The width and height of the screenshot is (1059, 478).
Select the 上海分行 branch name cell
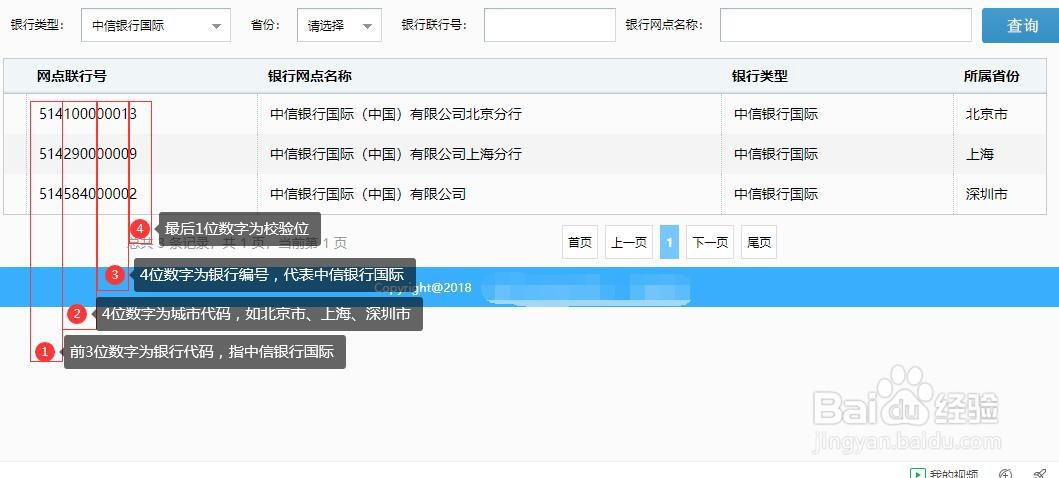pyautogui.click(x=396, y=154)
